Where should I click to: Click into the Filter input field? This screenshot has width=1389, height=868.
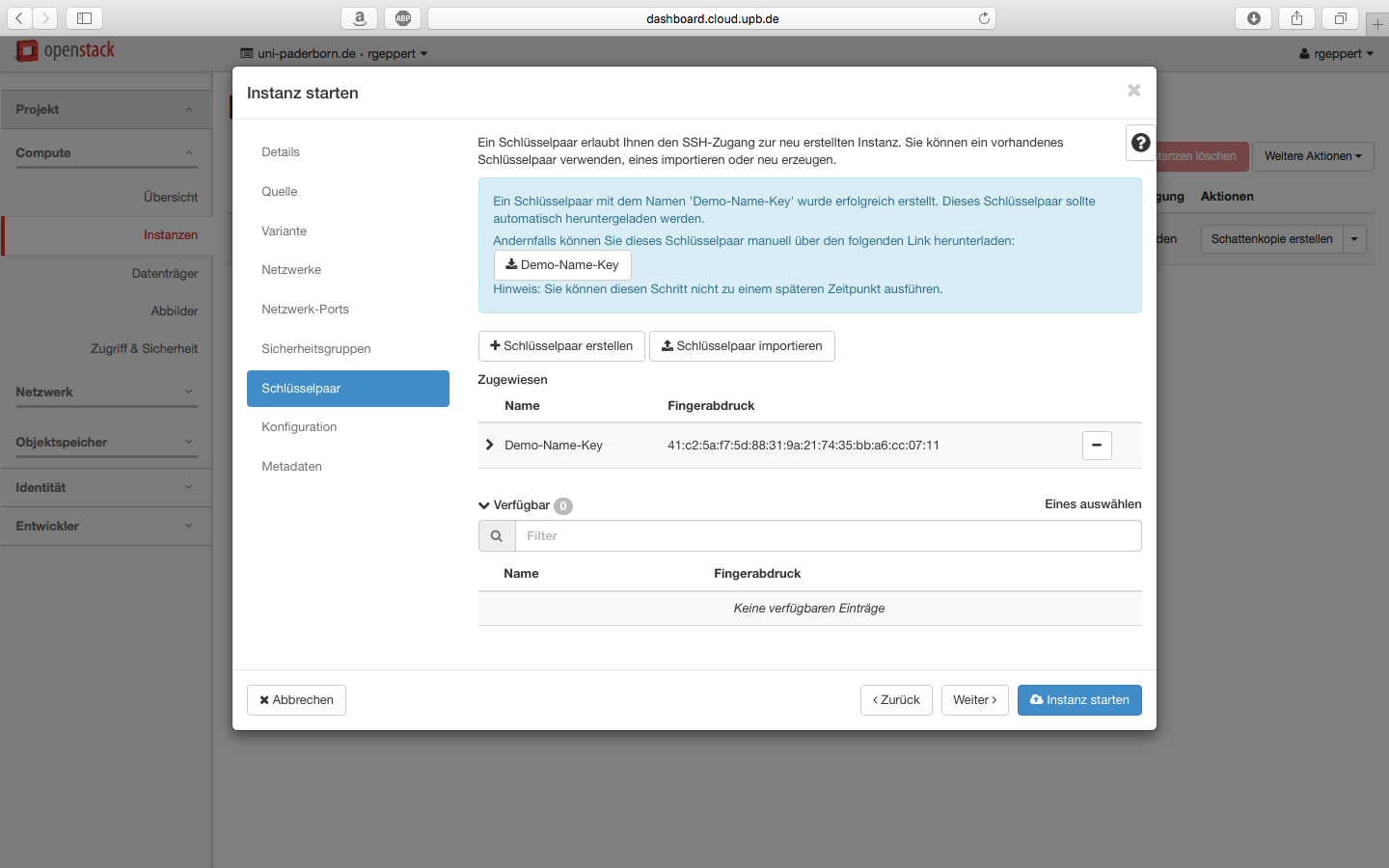[x=829, y=536]
